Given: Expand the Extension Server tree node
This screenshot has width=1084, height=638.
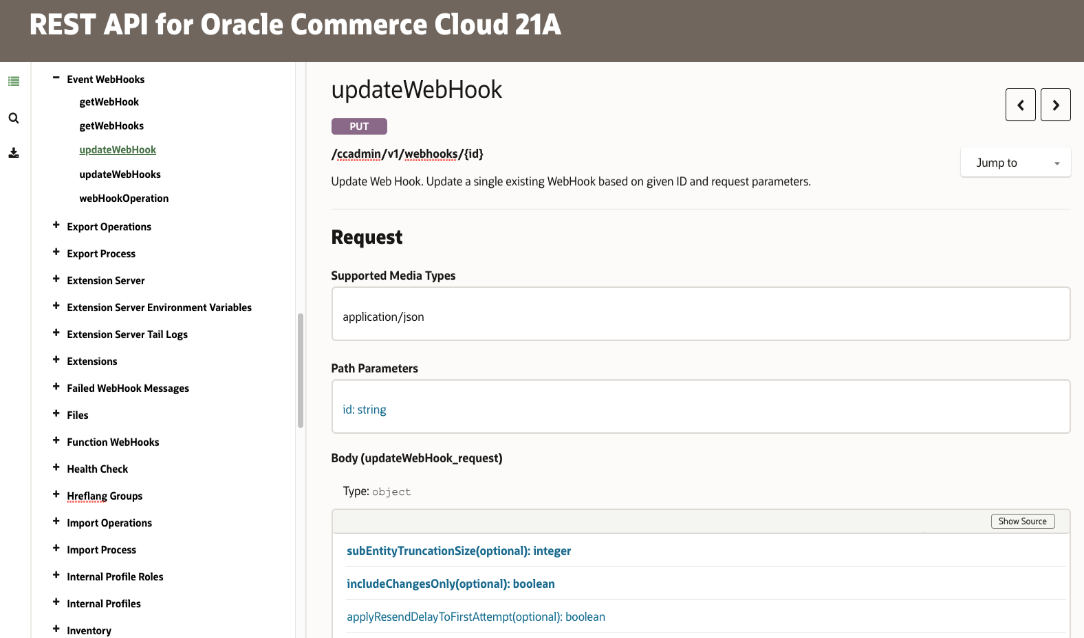Looking at the screenshot, I should [x=56, y=280].
